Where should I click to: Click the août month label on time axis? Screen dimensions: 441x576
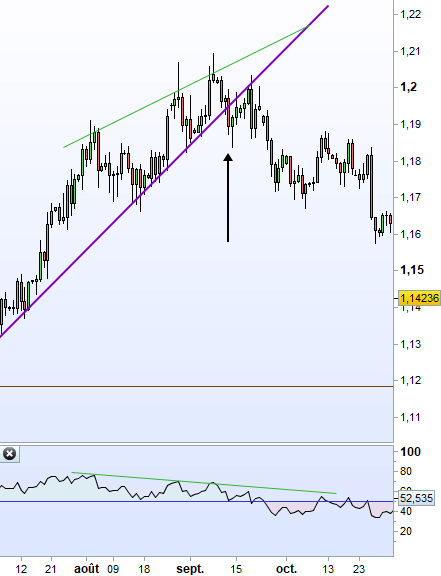pos(87,569)
